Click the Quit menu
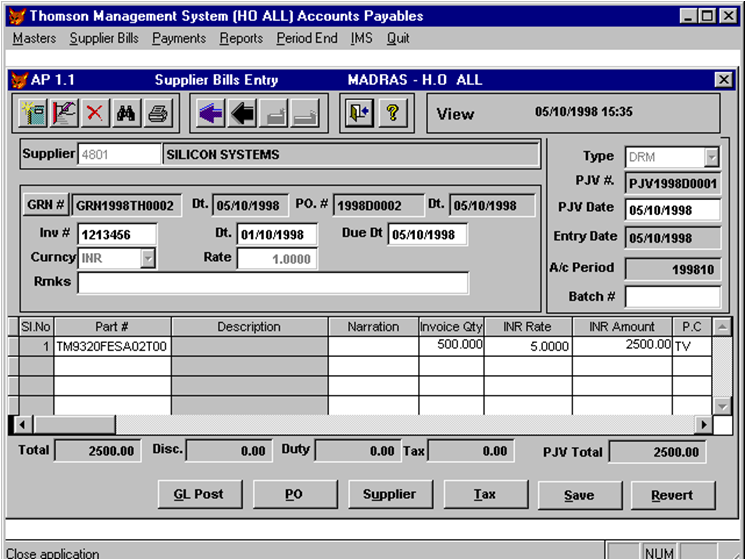 tap(398, 38)
